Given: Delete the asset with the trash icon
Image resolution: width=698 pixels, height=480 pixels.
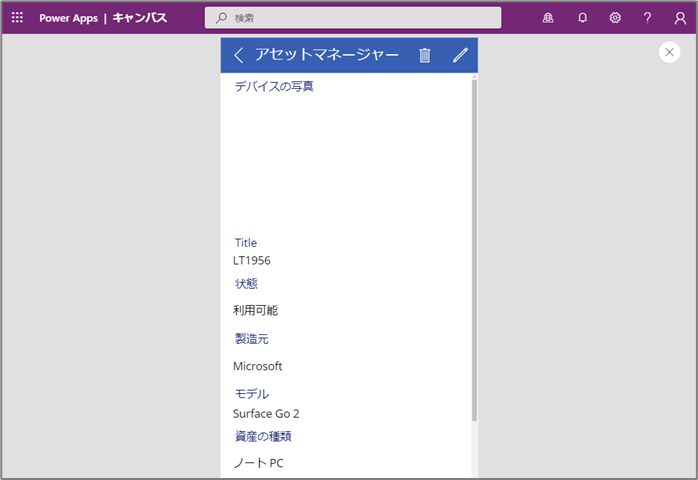Looking at the screenshot, I should (x=425, y=55).
